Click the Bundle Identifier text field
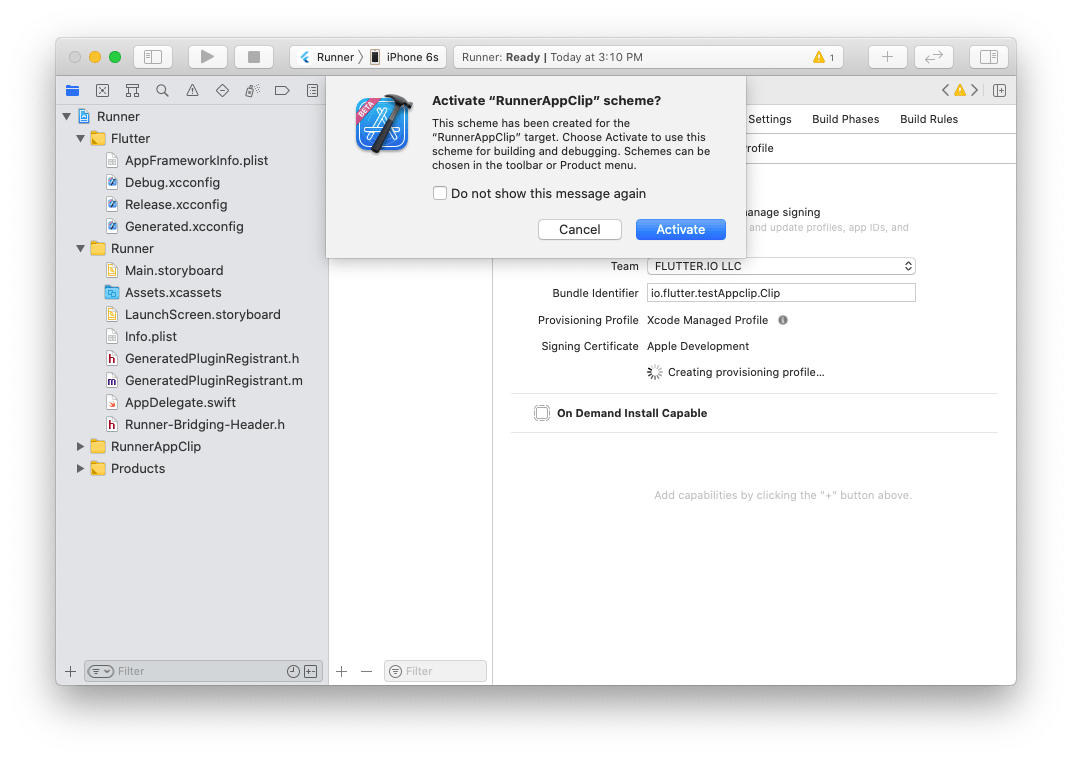The image size is (1072, 759). coord(780,292)
